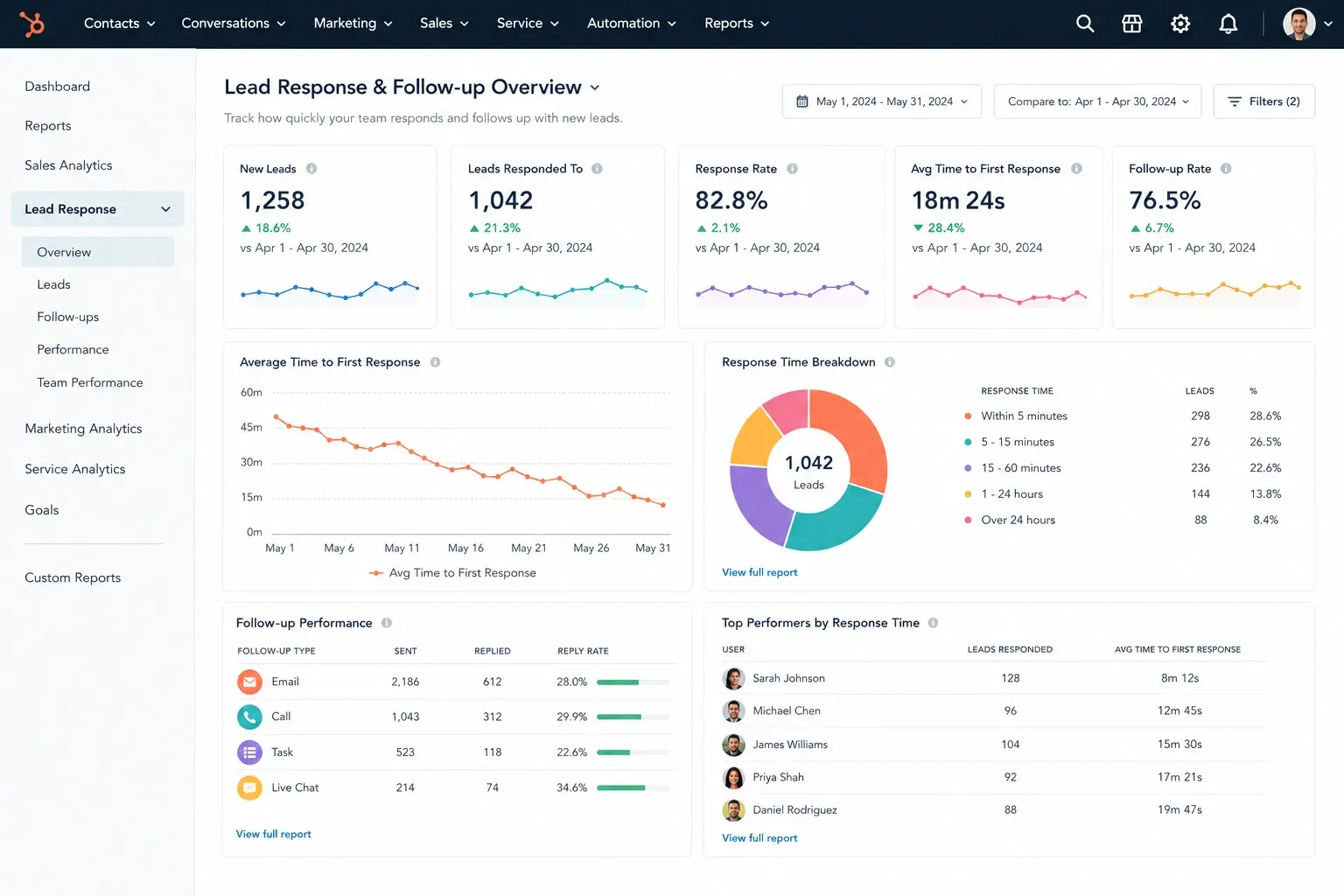This screenshot has width=1344, height=896.
Task: Open the Compare to Apr 1 - Apr 30 dropdown
Action: pos(1098,101)
